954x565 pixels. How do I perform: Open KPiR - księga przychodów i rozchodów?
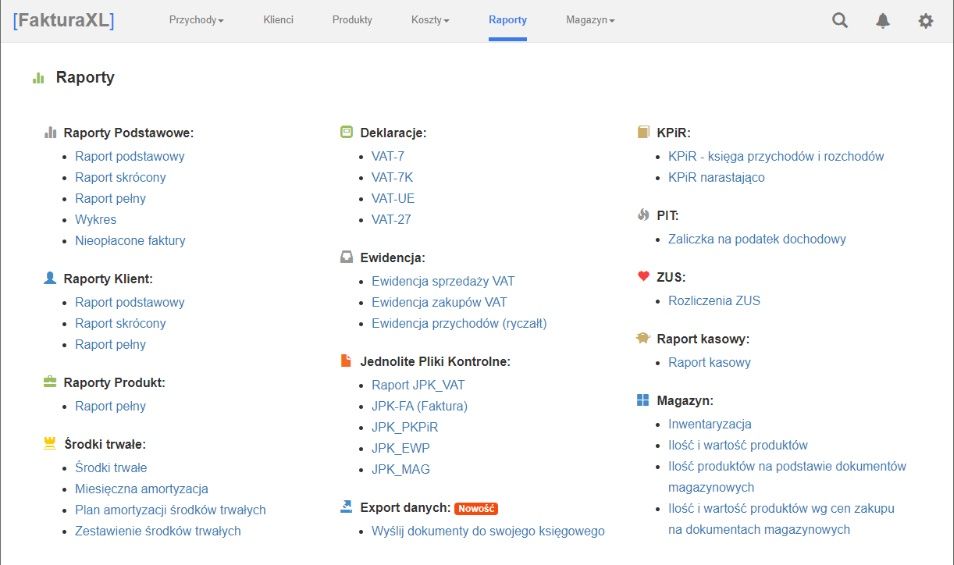(x=776, y=156)
